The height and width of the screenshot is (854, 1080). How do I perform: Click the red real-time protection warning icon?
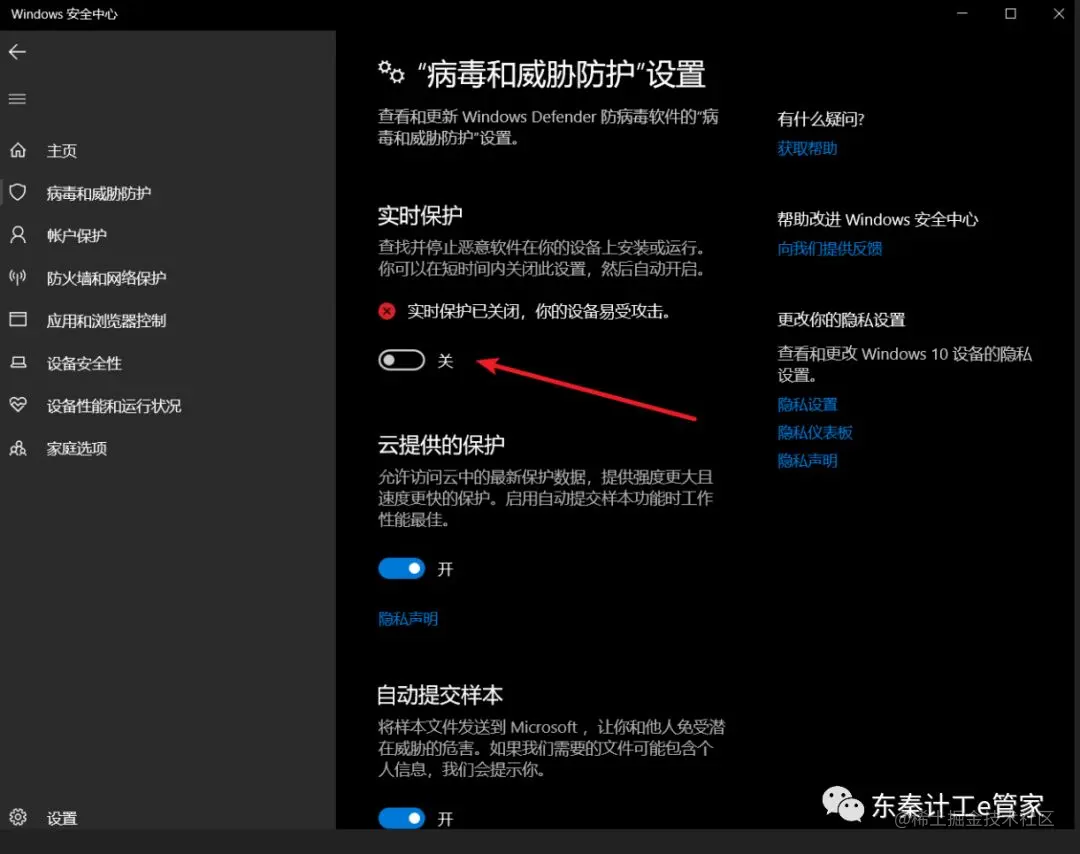pos(387,311)
